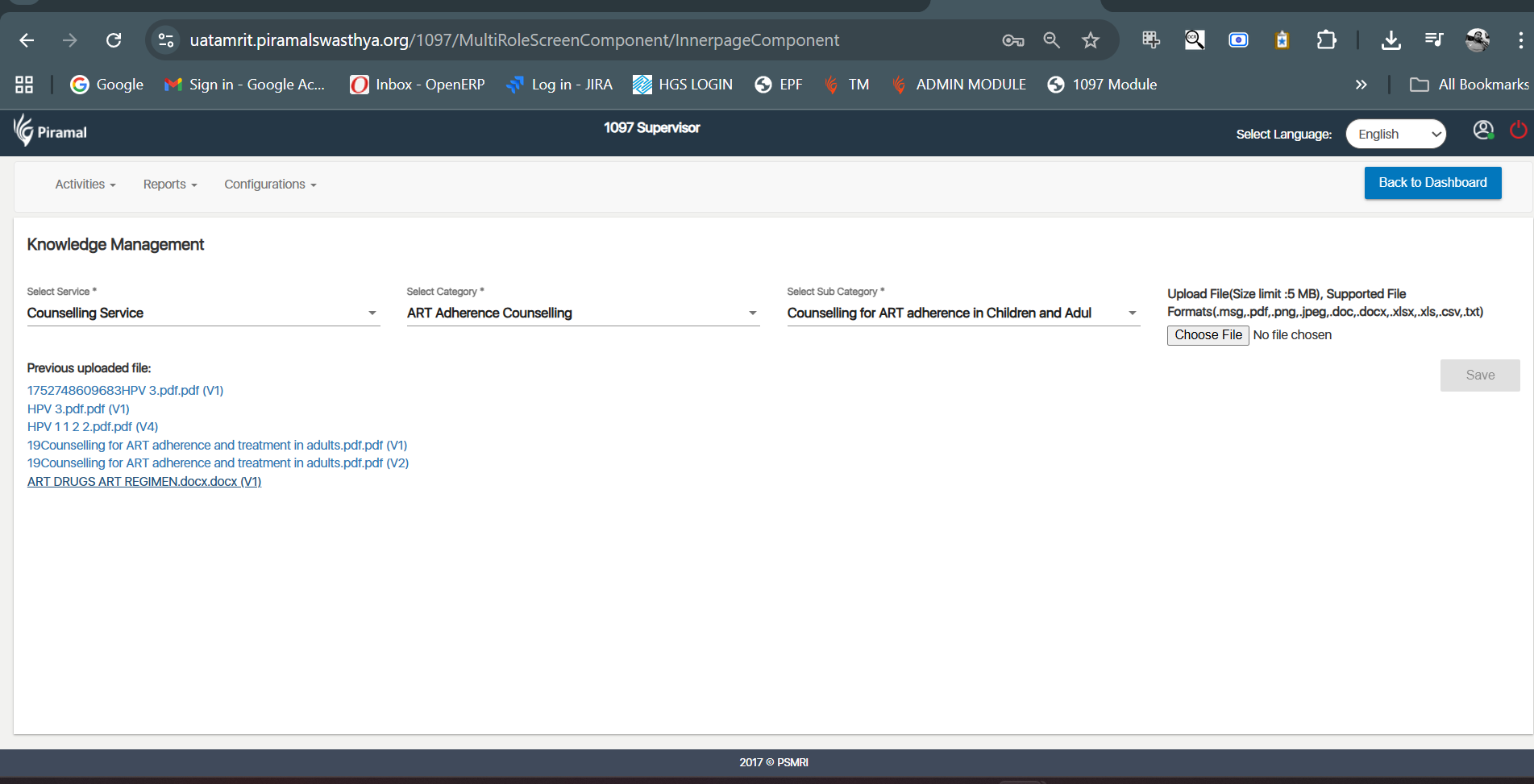Open the Activities menu
The image size is (1534, 784).
(x=85, y=185)
